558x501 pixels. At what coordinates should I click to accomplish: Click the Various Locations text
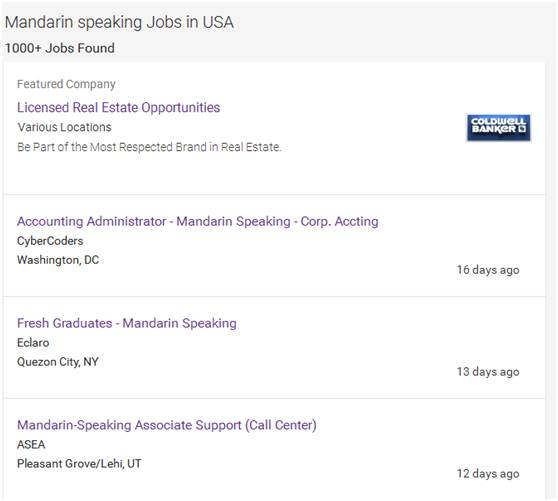[64, 127]
